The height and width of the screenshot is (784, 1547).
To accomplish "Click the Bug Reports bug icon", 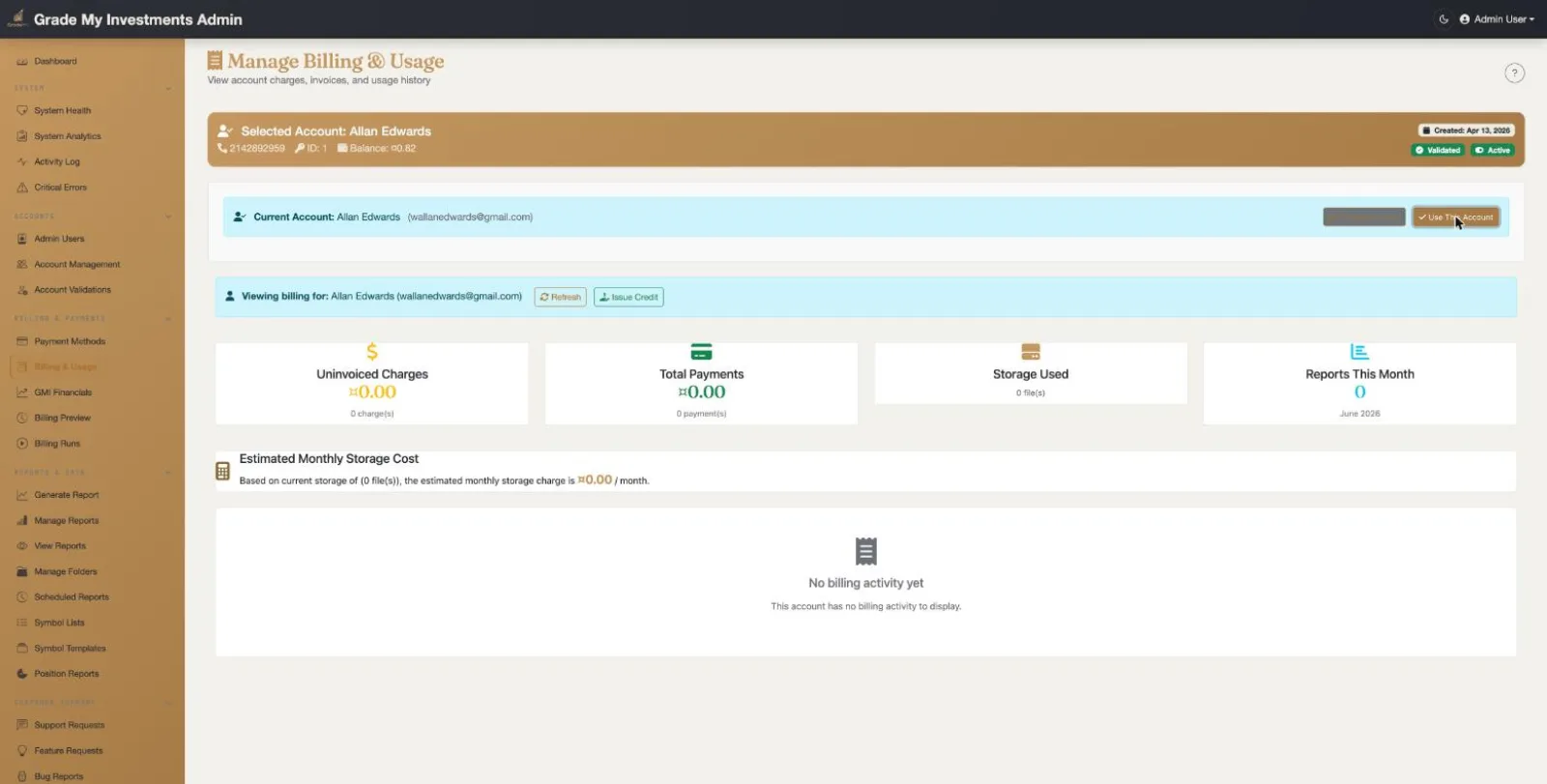I will coord(22,776).
